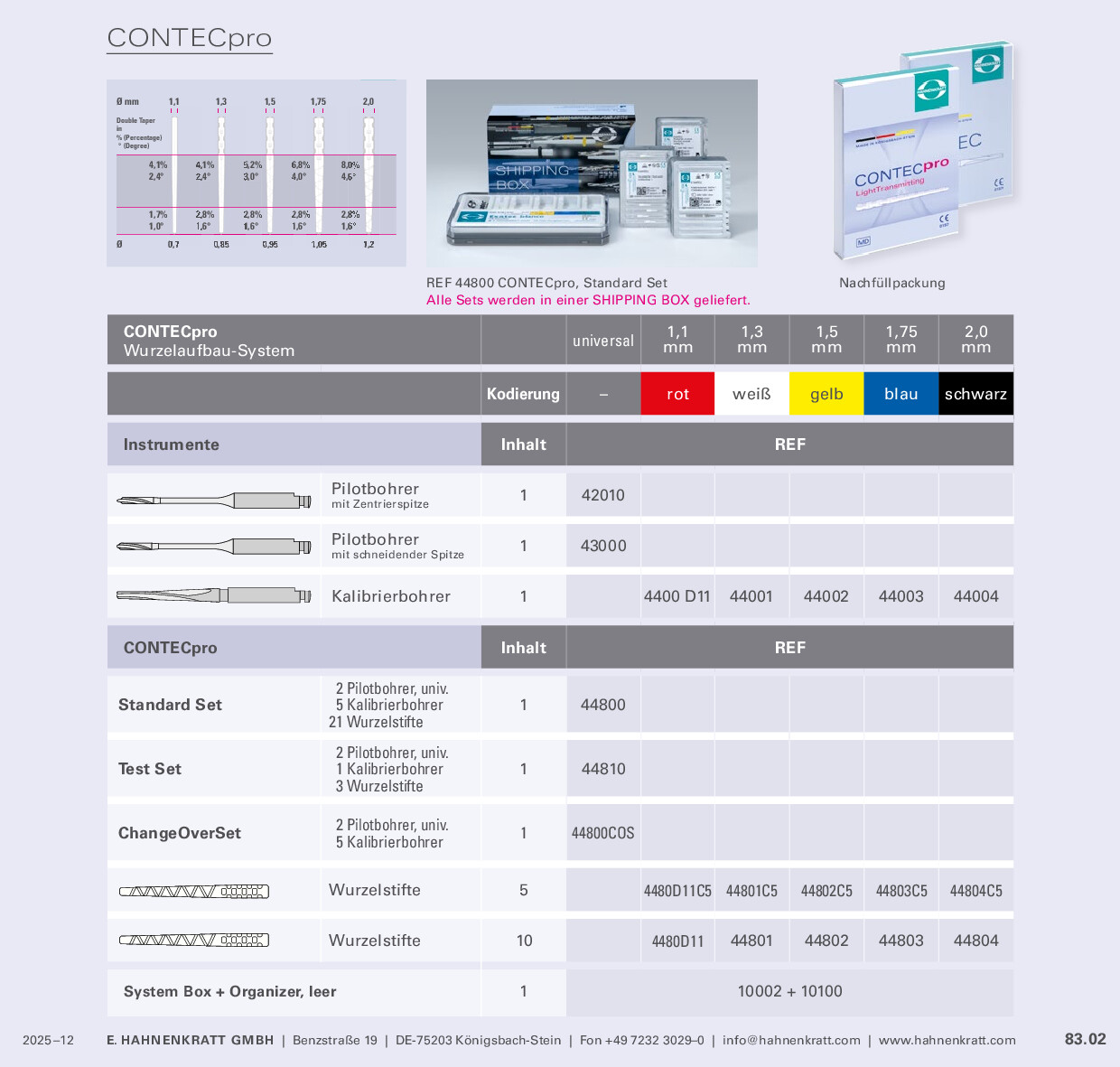The height and width of the screenshot is (1067, 1120).
Task: Select the yellow 'gelb' coding cell
Action: pyautogui.click(x=826, y=394)
